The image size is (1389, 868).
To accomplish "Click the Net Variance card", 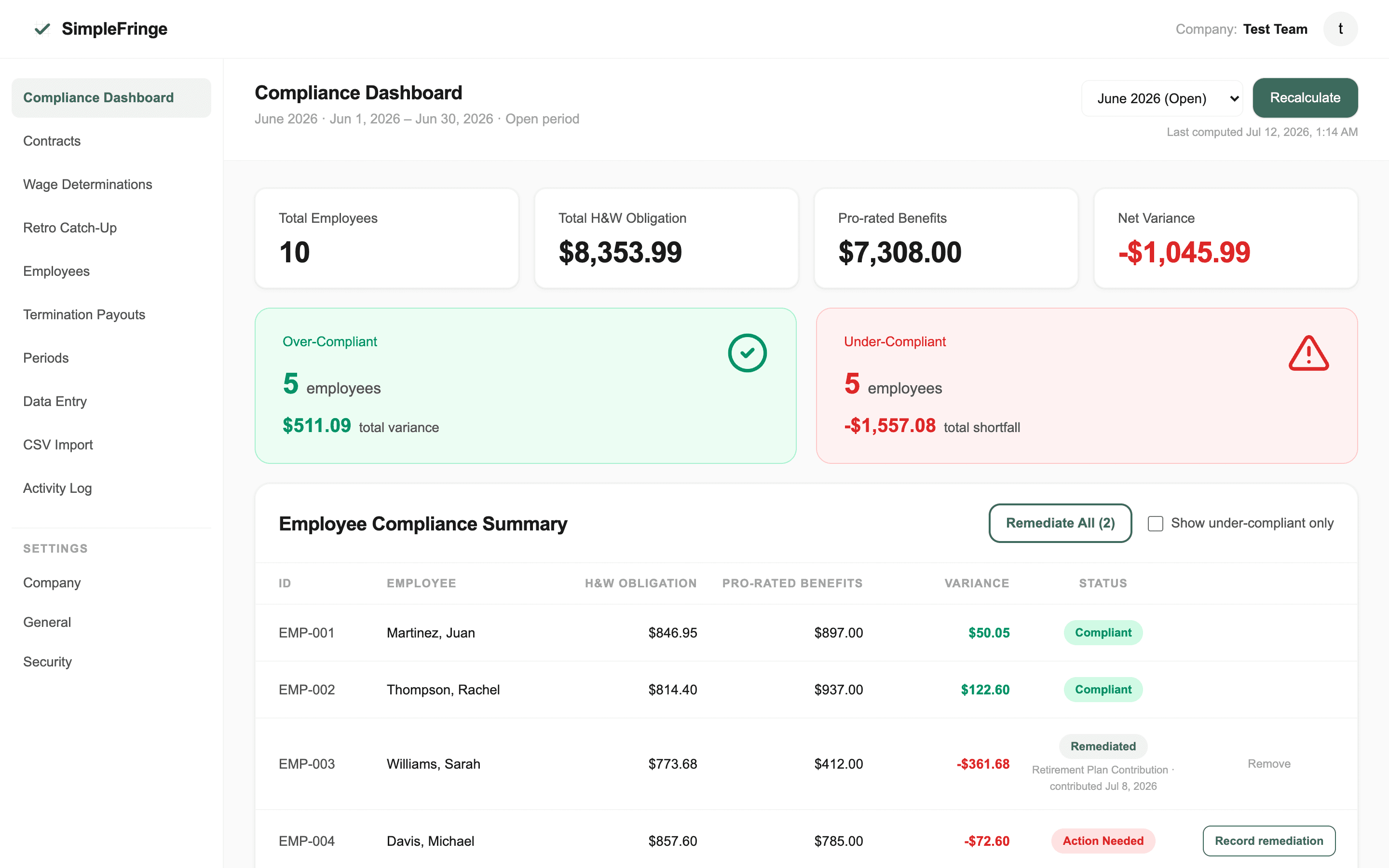I will 1226,238.
